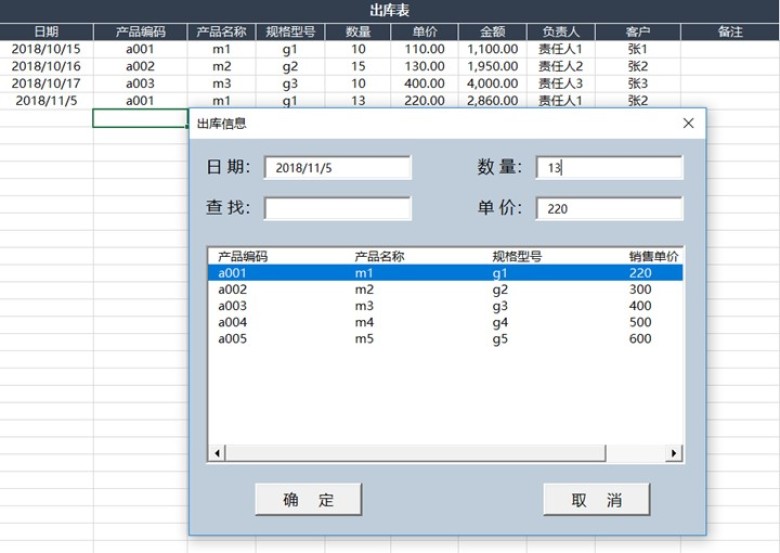Viewport: 780px width, 553px height.
Task: Select the a005 row in product list
Action: [445, 339]
